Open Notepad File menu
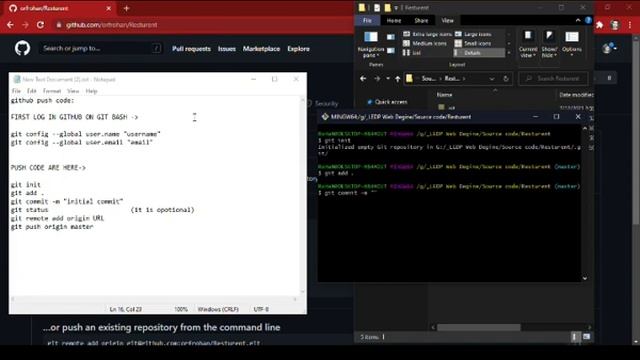This screenshot has width=640, height=360. click(x=16, y=91)
